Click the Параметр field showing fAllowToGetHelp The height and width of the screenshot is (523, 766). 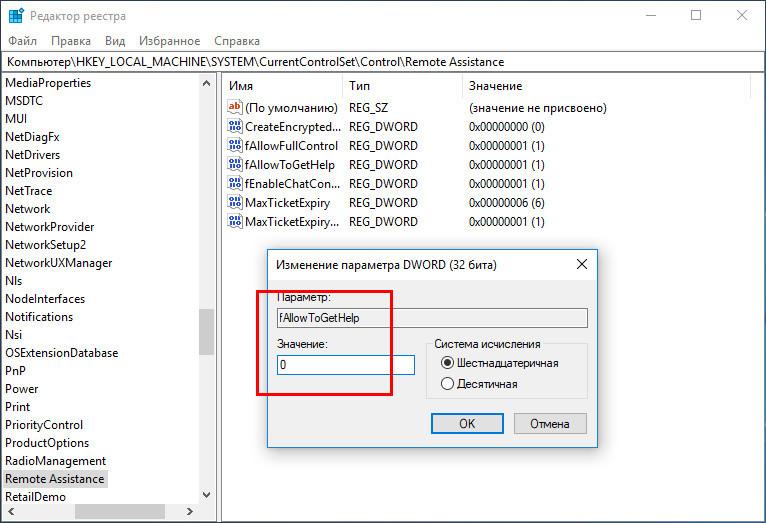point(432,318)
